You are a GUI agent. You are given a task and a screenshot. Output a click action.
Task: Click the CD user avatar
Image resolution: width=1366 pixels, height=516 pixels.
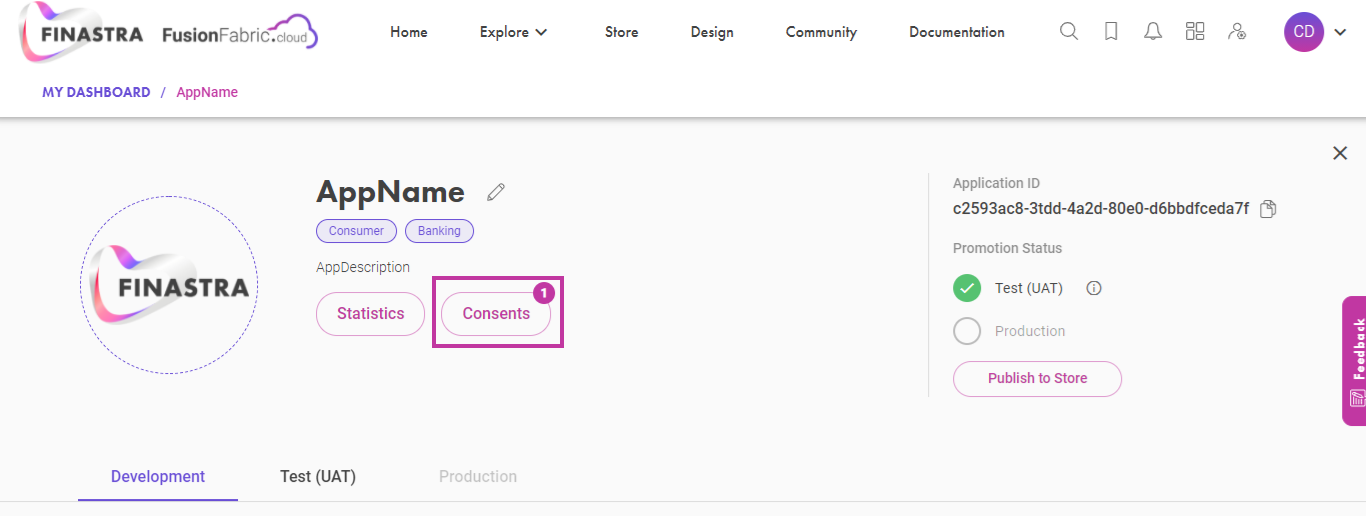tap(1304, 32)
